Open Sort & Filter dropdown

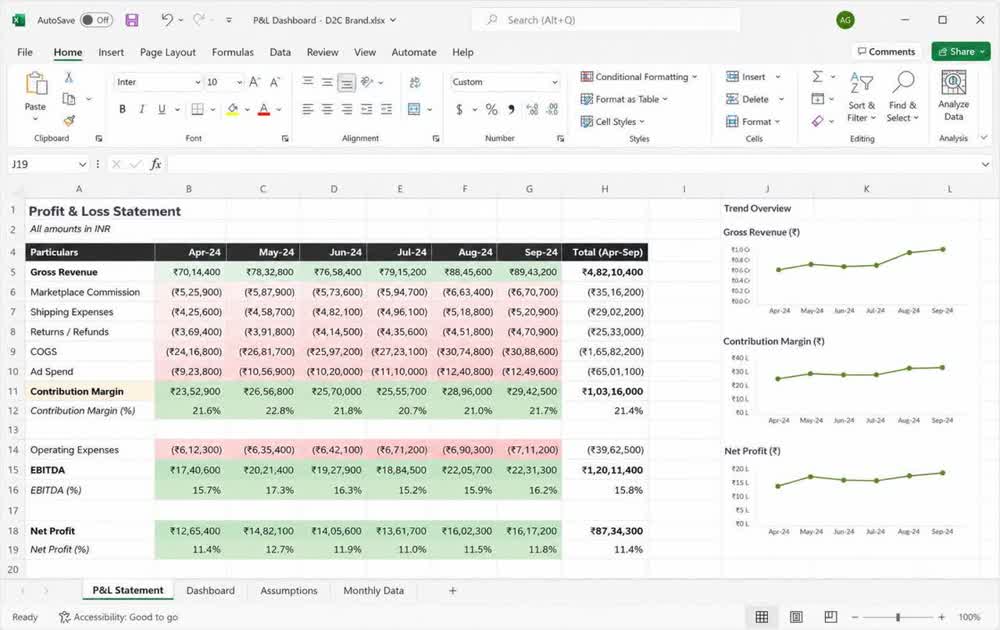coord(861,96)
